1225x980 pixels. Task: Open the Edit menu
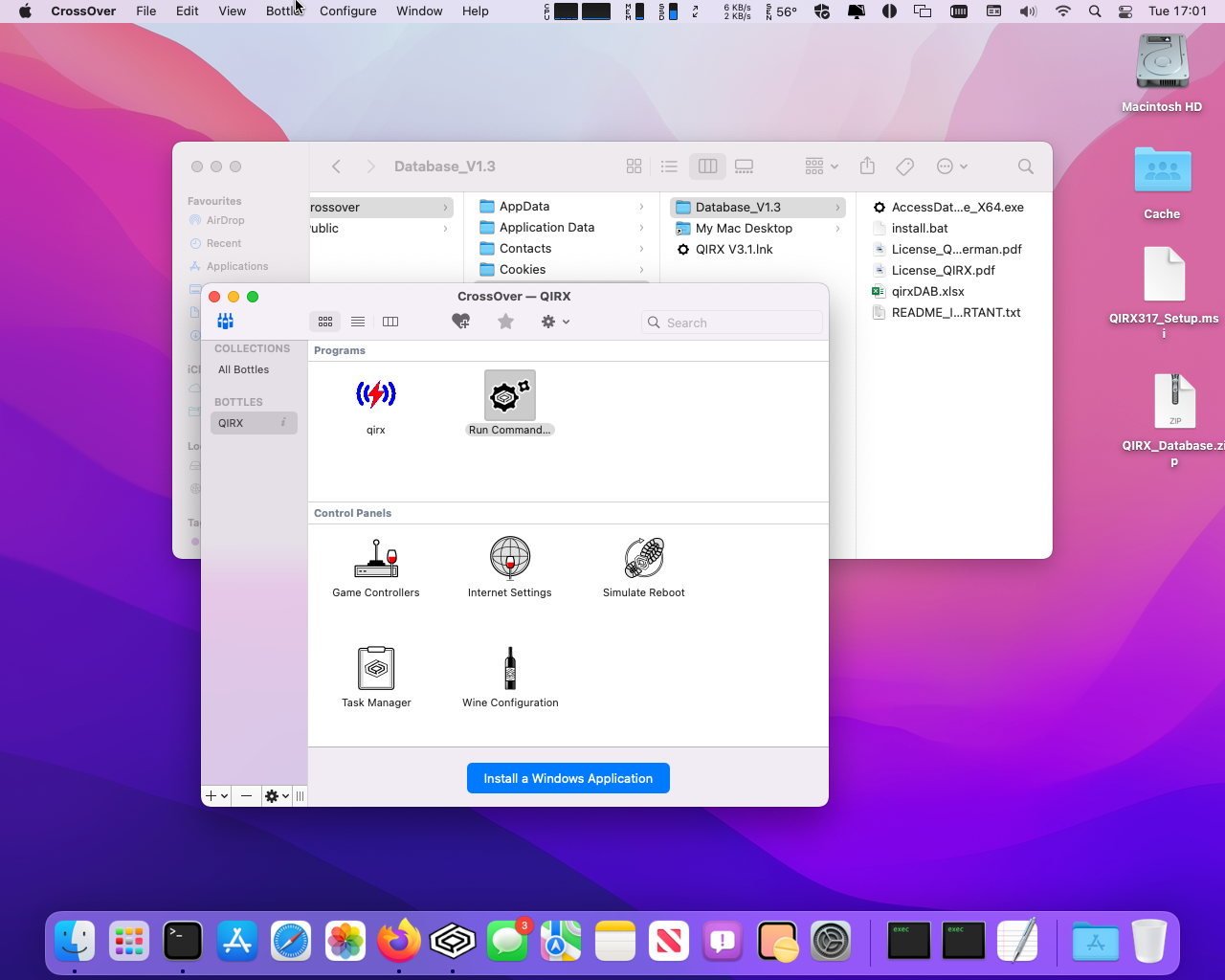tap(188, 11)
